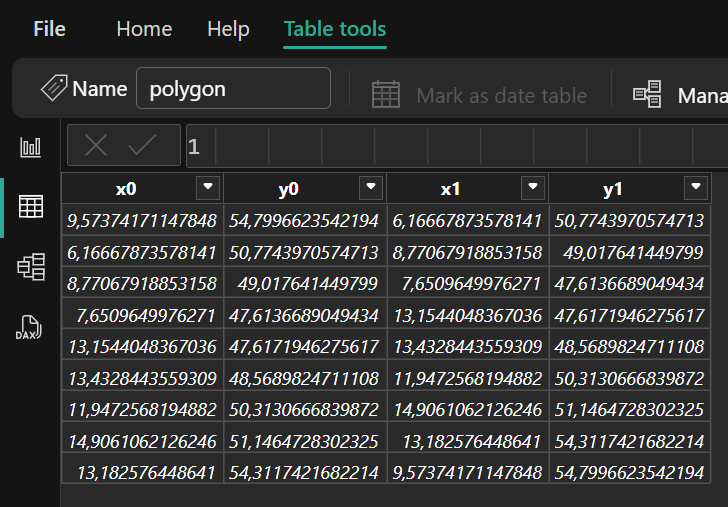Click x1 cell 6,16667873578141 in first row
The height and width of the screenshot is (507, 728).
pyautogui.click(x=468, y=221)
